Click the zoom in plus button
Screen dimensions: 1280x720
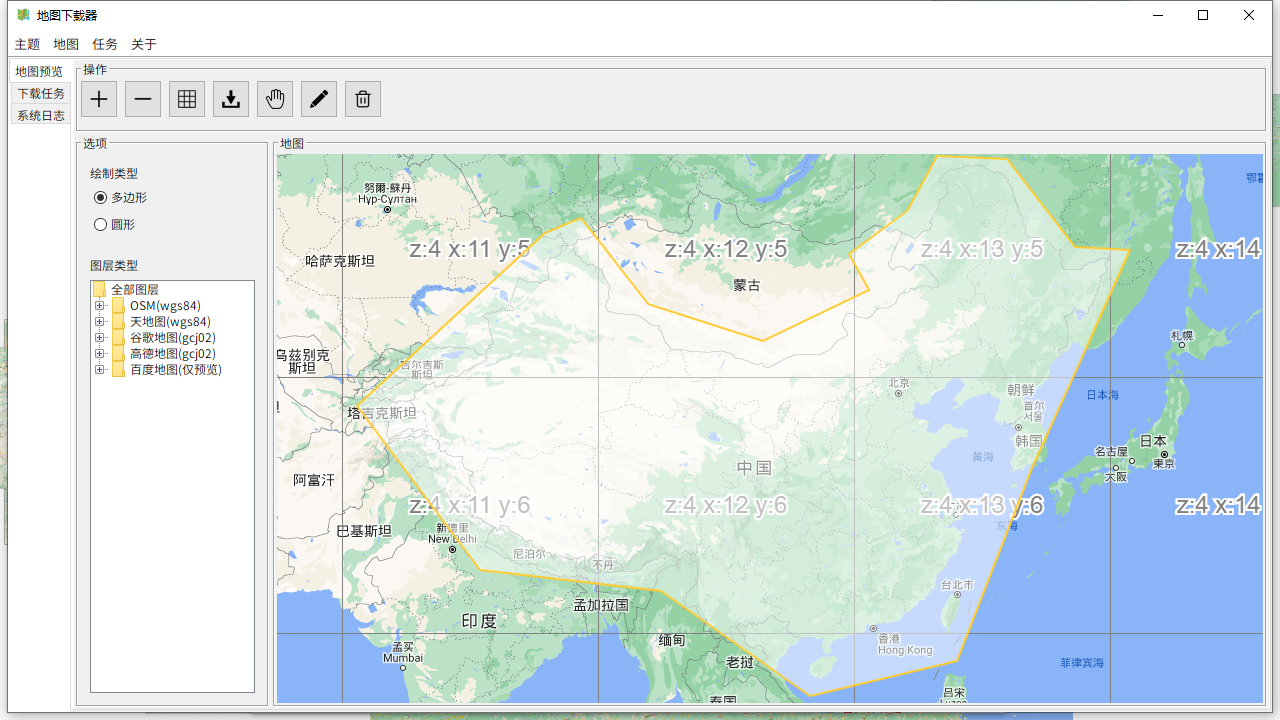pos(99,99)
